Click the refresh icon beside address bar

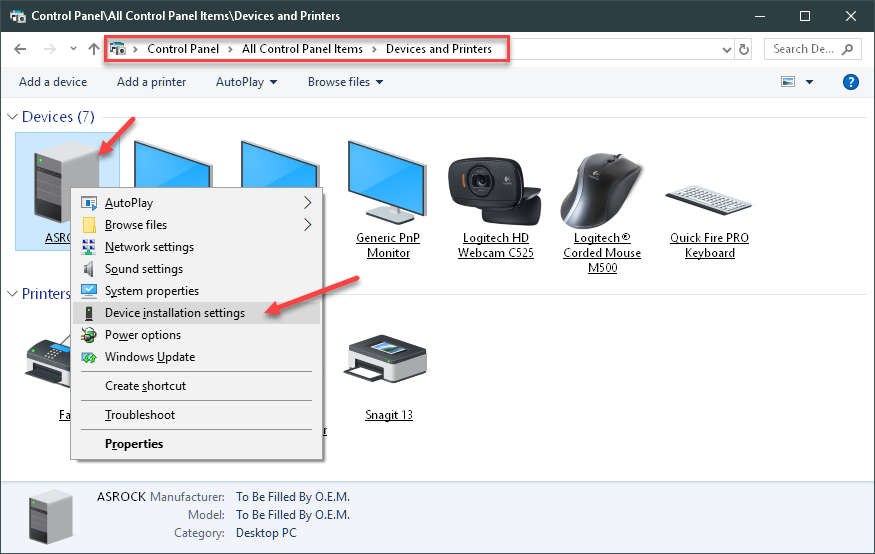pyautogui.click(x=744, y=49)
